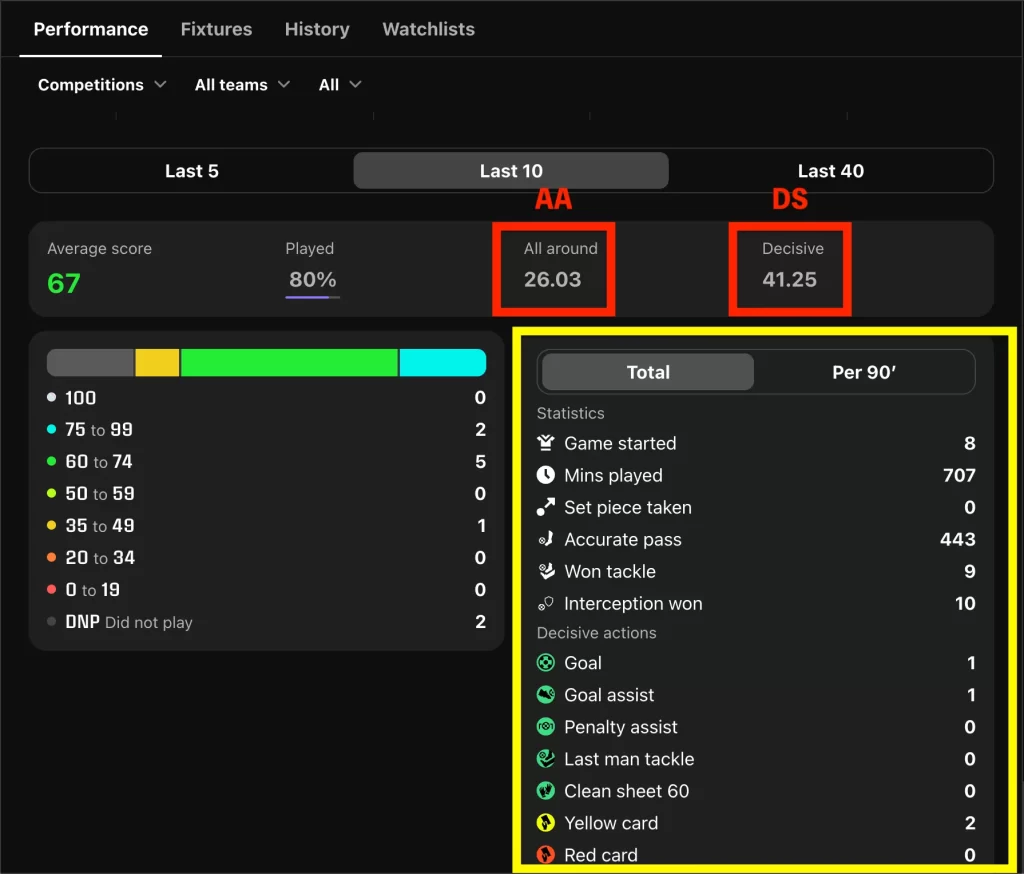Select the Last 5 games range
This screenshot has height=874, width=1024.
[191, 171]
